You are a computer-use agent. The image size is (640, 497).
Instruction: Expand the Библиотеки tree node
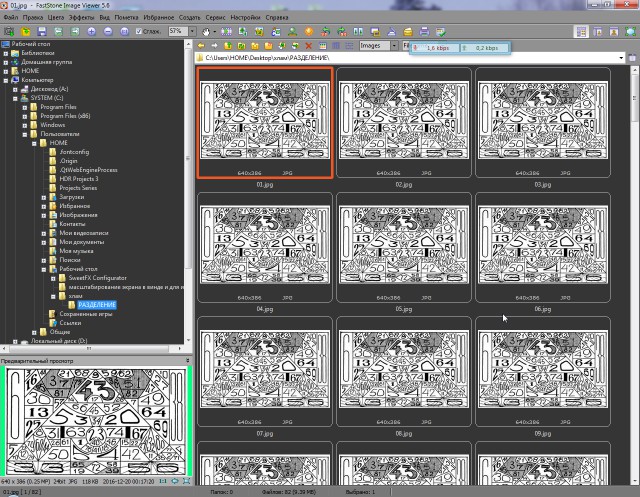click(x=6, y=53)
